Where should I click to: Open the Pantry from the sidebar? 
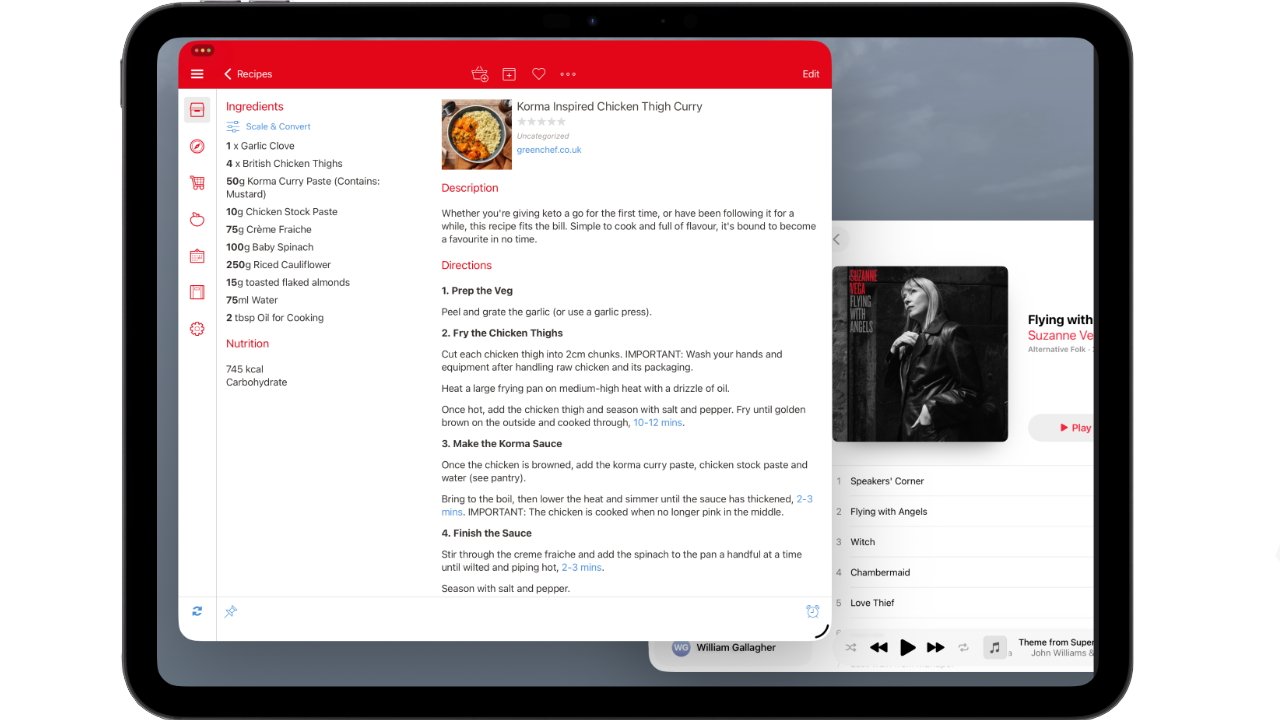point(197,219)
